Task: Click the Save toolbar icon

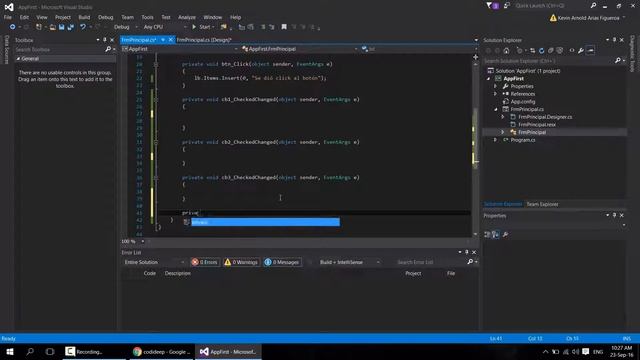Action: [x=61, y=27]
